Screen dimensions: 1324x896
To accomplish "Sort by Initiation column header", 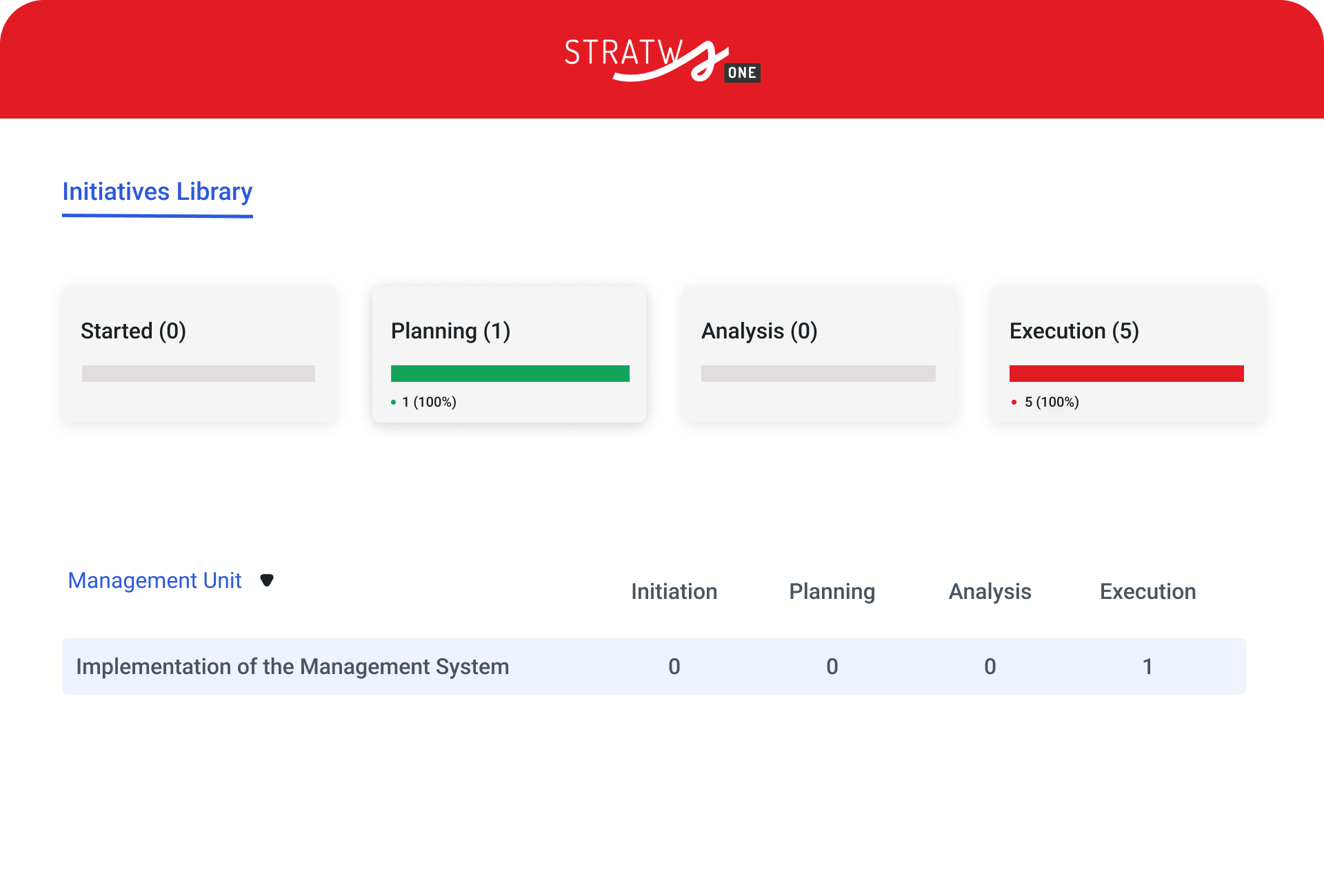I will coord(674,591).
